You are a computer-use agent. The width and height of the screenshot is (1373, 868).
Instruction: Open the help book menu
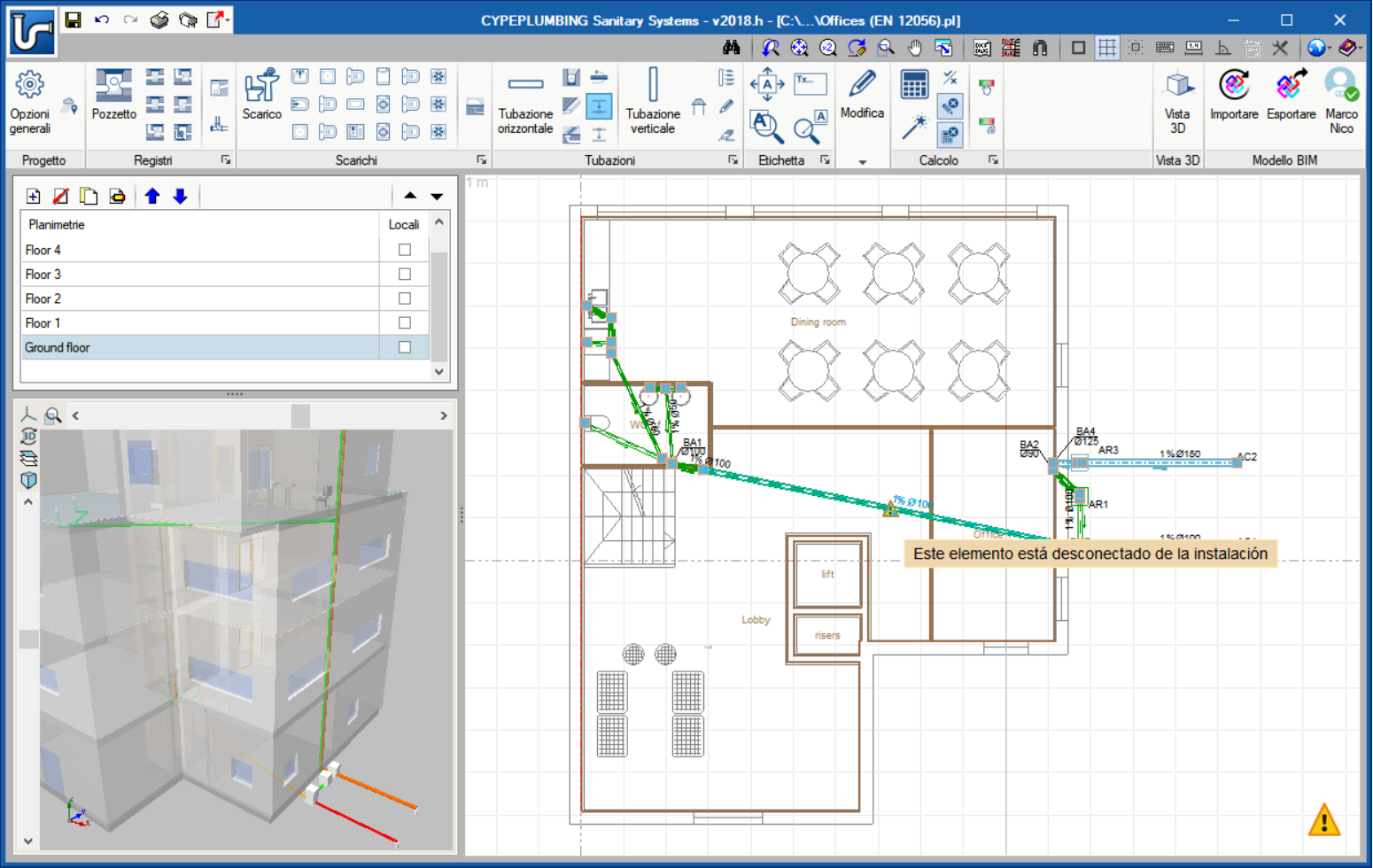point(1348,48)
